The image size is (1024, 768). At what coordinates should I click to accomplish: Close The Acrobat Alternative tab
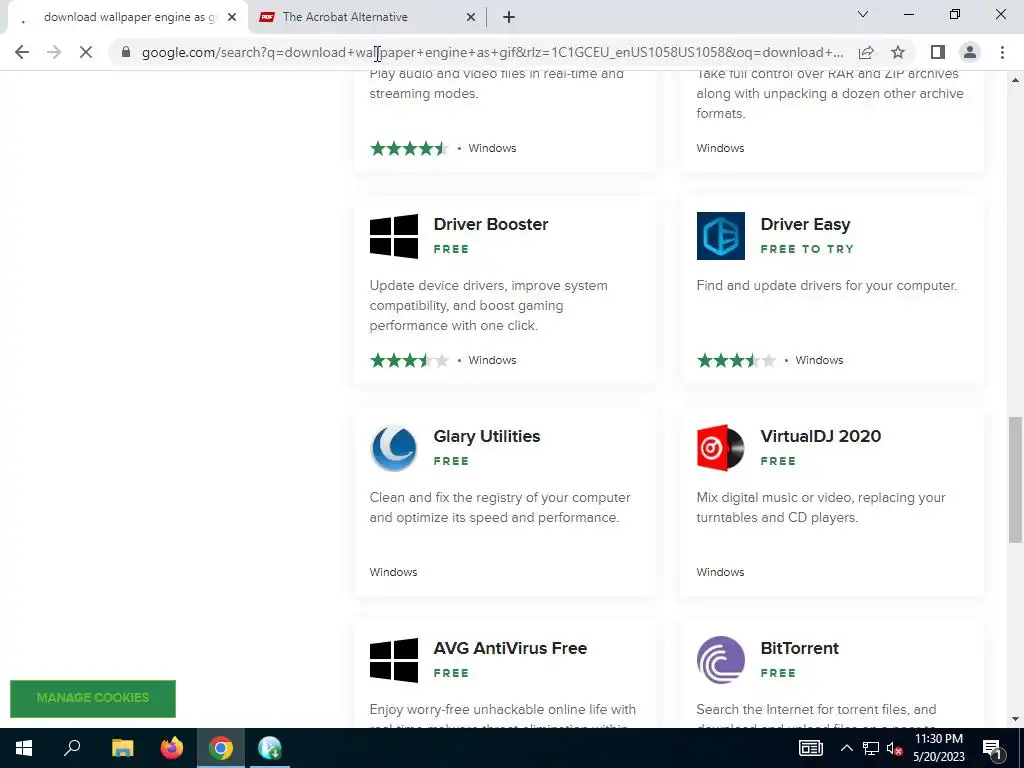point(471,17)
